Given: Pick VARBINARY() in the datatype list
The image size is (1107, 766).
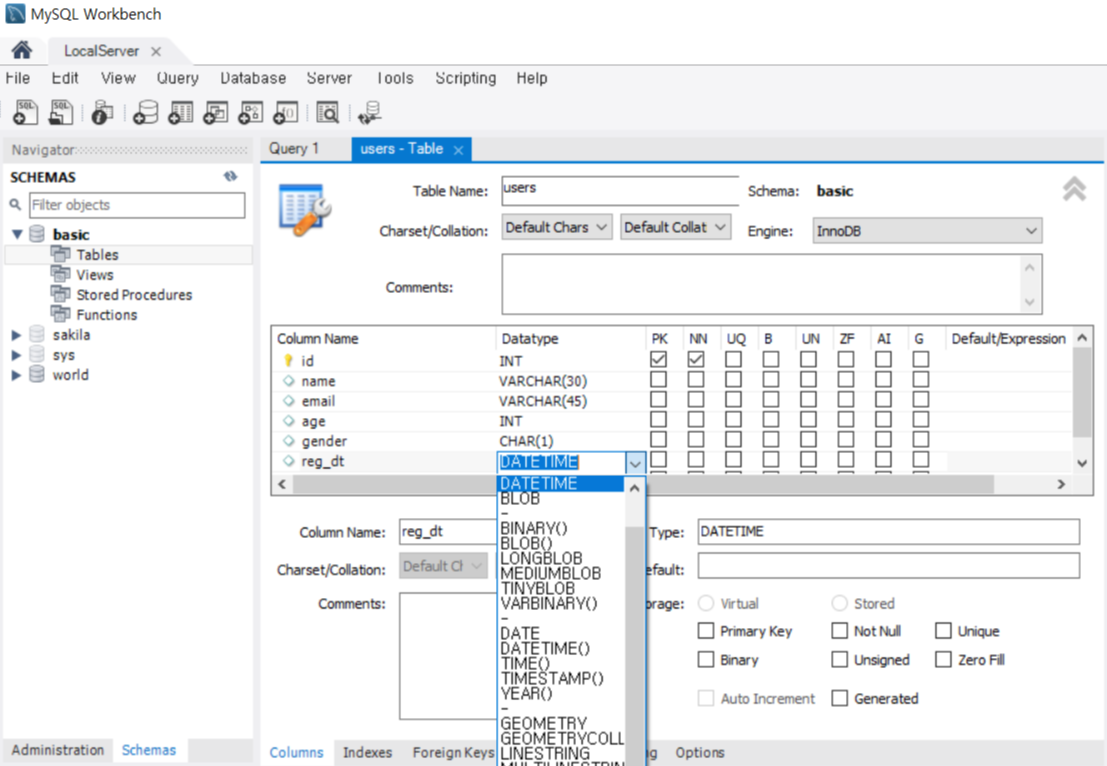Looking at the screenshot, I should tap(549, 604).
